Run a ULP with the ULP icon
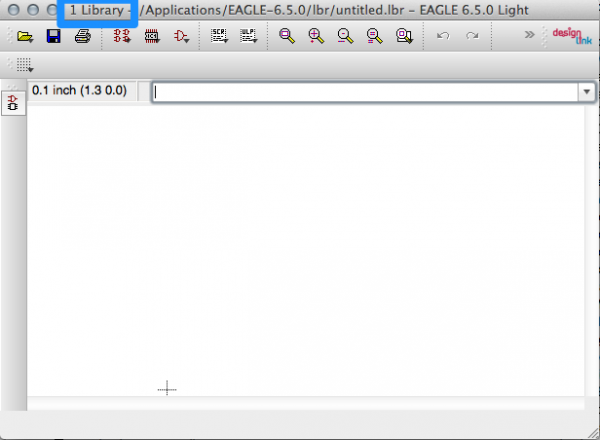 click(x=248, y=36)
